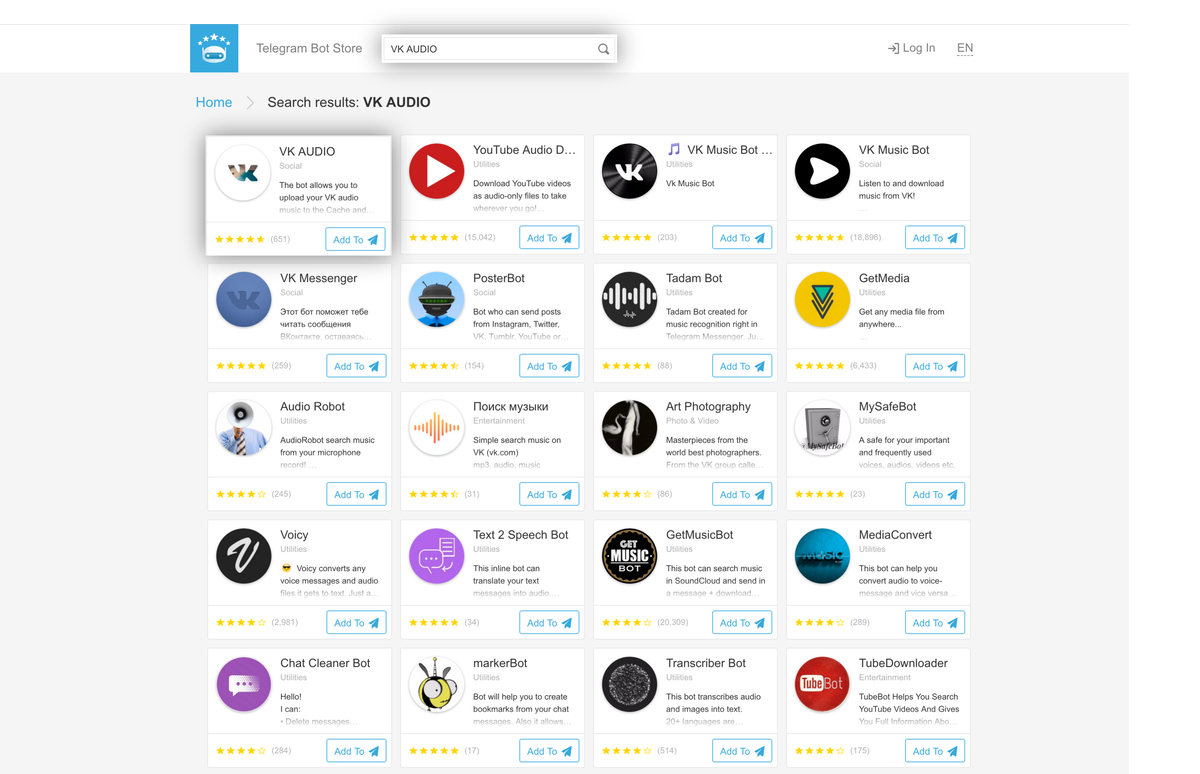1200x774 pixels.
Task: Add Audio Robot via Add To
Action: [x=356, y=494]
